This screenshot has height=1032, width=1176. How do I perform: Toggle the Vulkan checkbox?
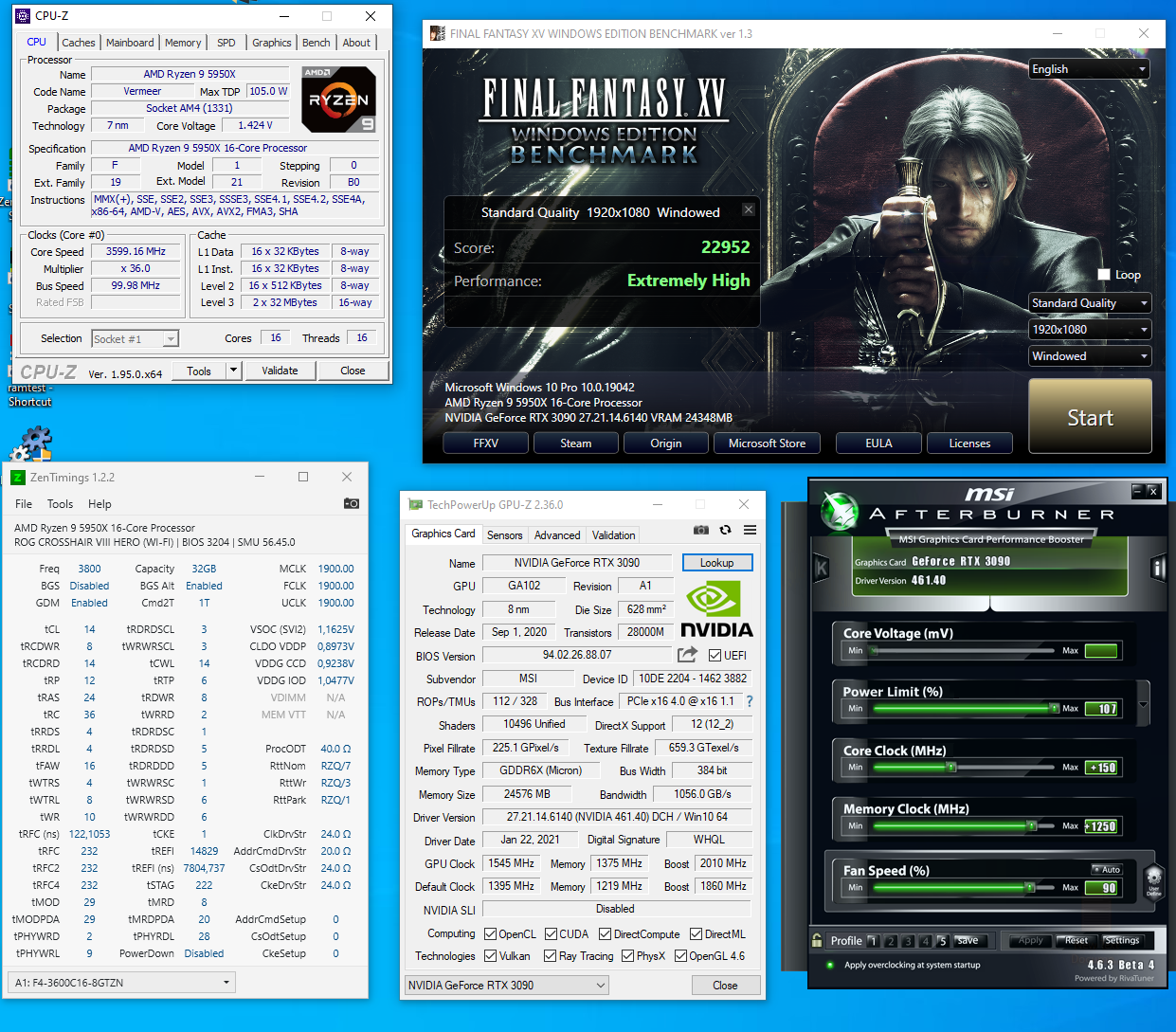coord(490,956)
